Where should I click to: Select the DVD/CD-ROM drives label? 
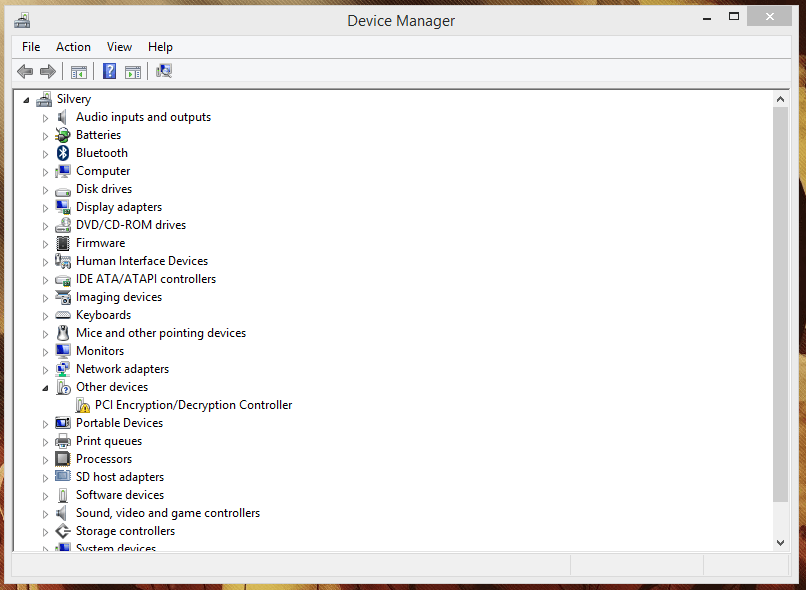[131, 225]
